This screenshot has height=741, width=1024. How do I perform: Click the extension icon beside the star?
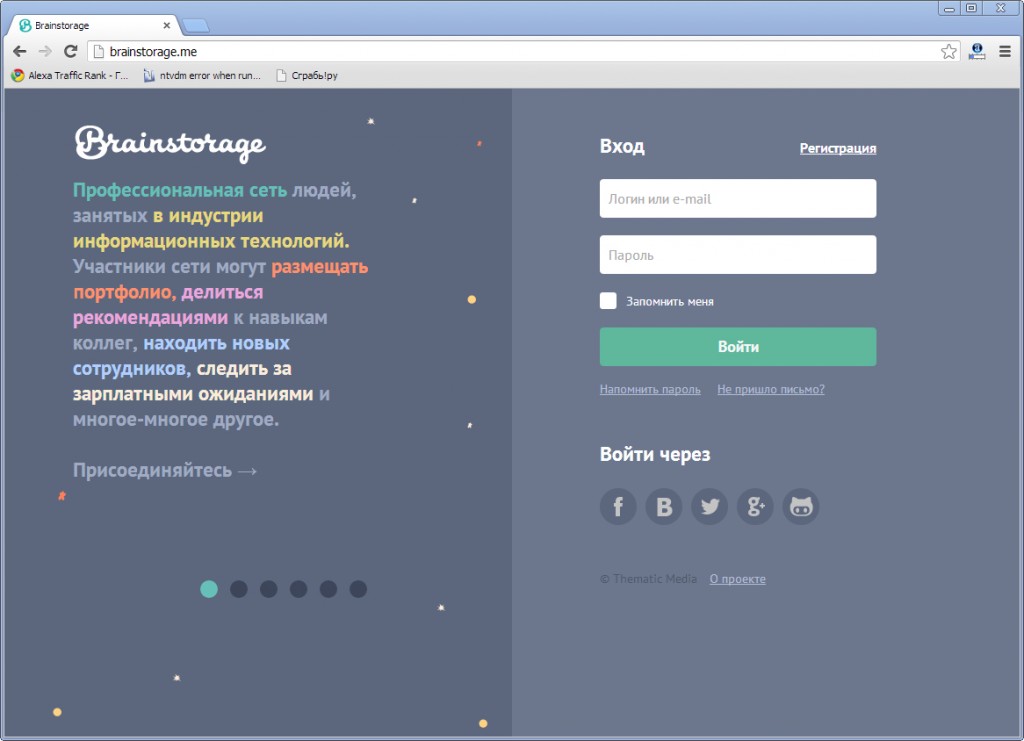click(977, 52)
